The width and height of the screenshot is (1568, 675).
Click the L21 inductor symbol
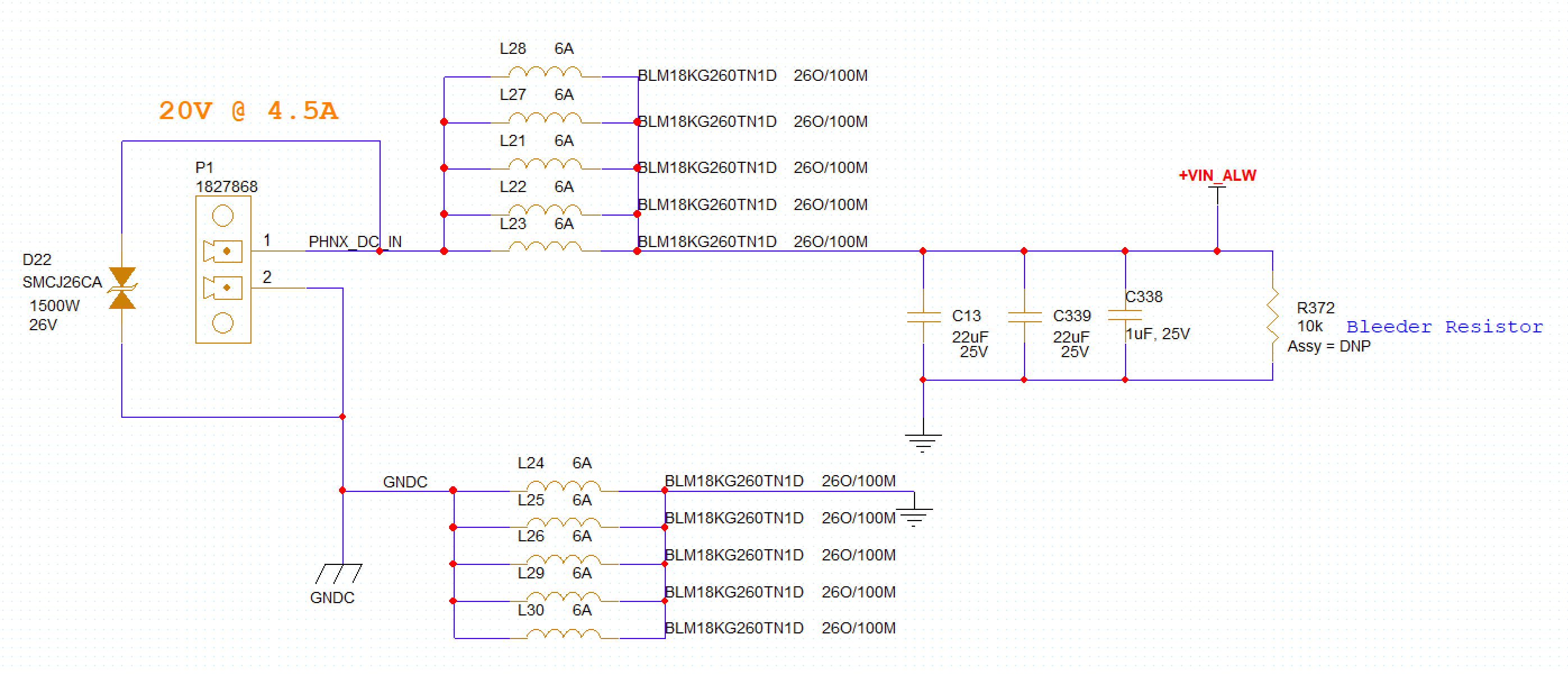coord(545,165)
